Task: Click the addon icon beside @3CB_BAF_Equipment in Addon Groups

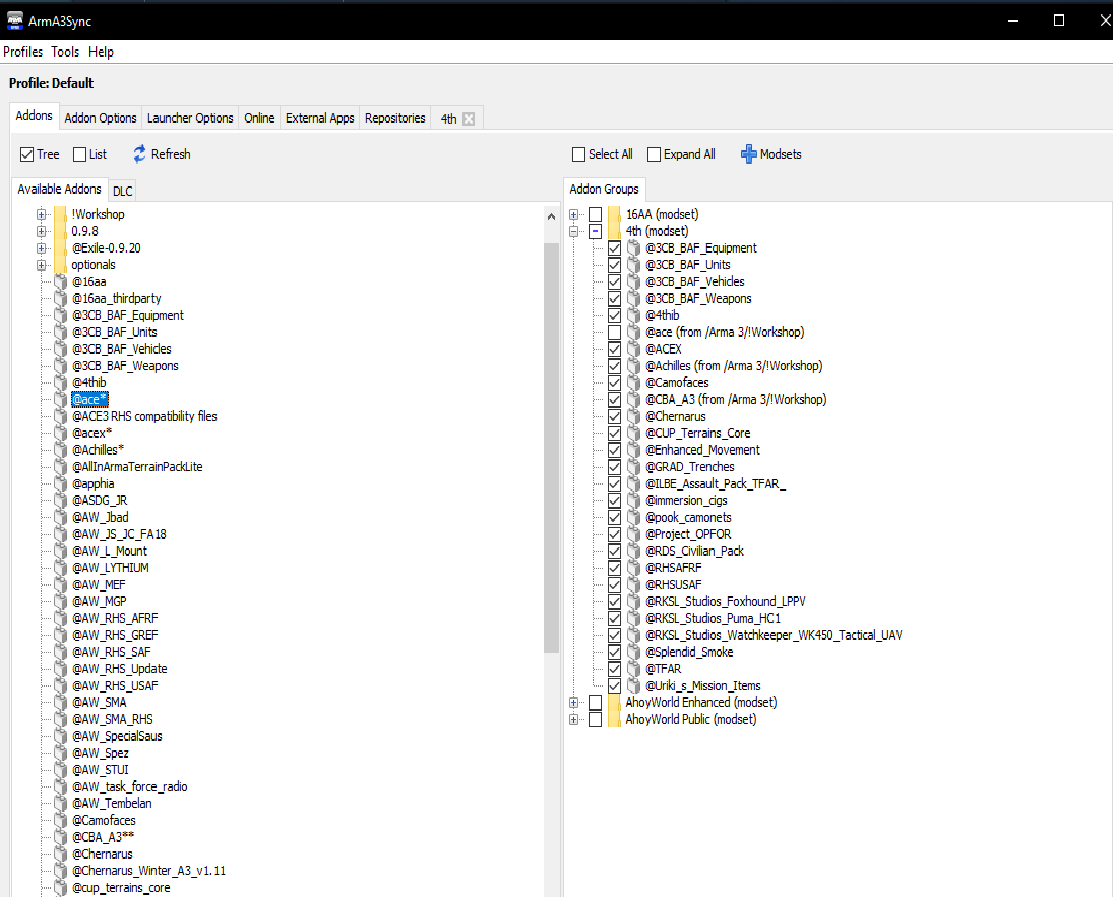Action: (x=634, y=248)
